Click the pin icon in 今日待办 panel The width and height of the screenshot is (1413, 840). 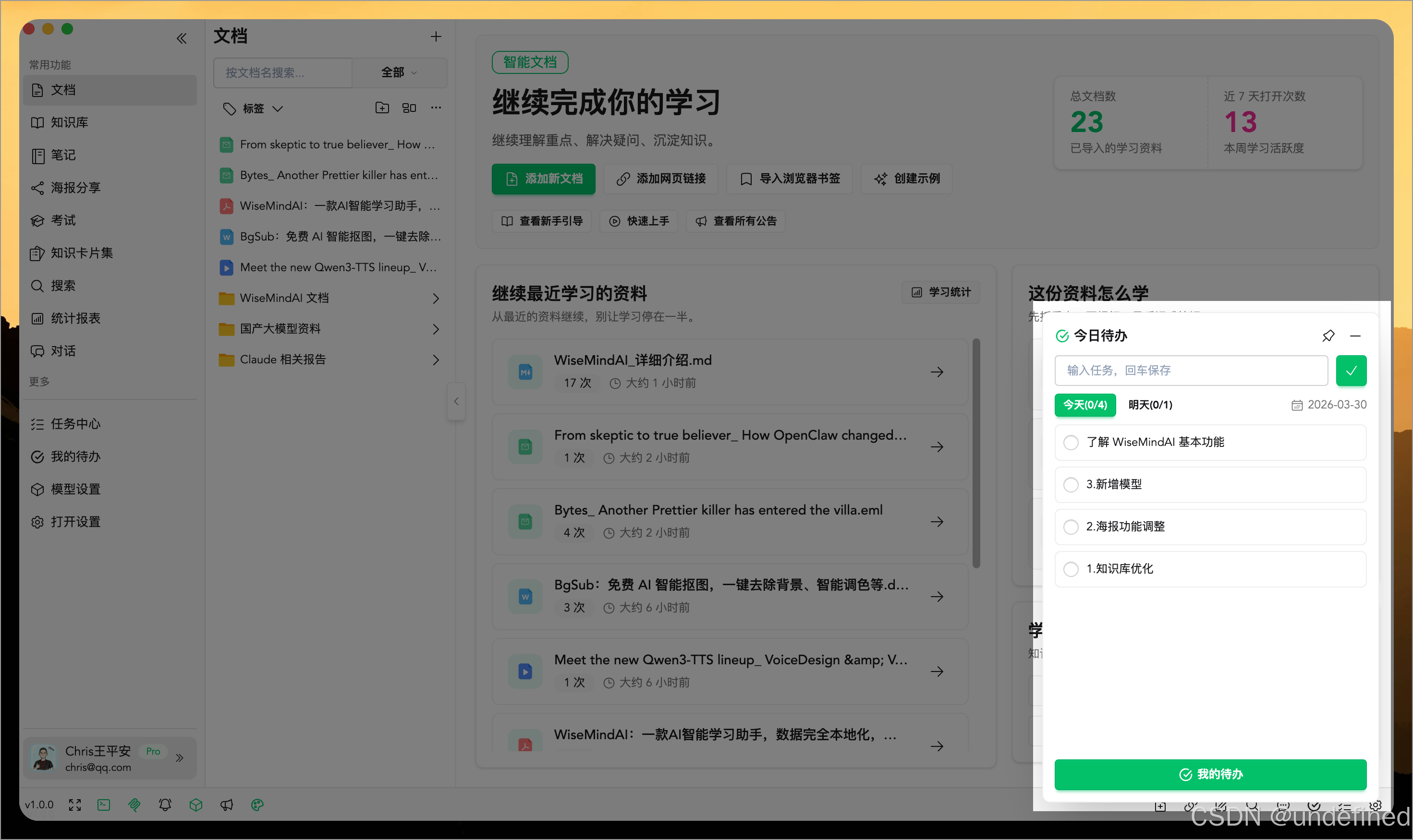[x=1328, y=336]
